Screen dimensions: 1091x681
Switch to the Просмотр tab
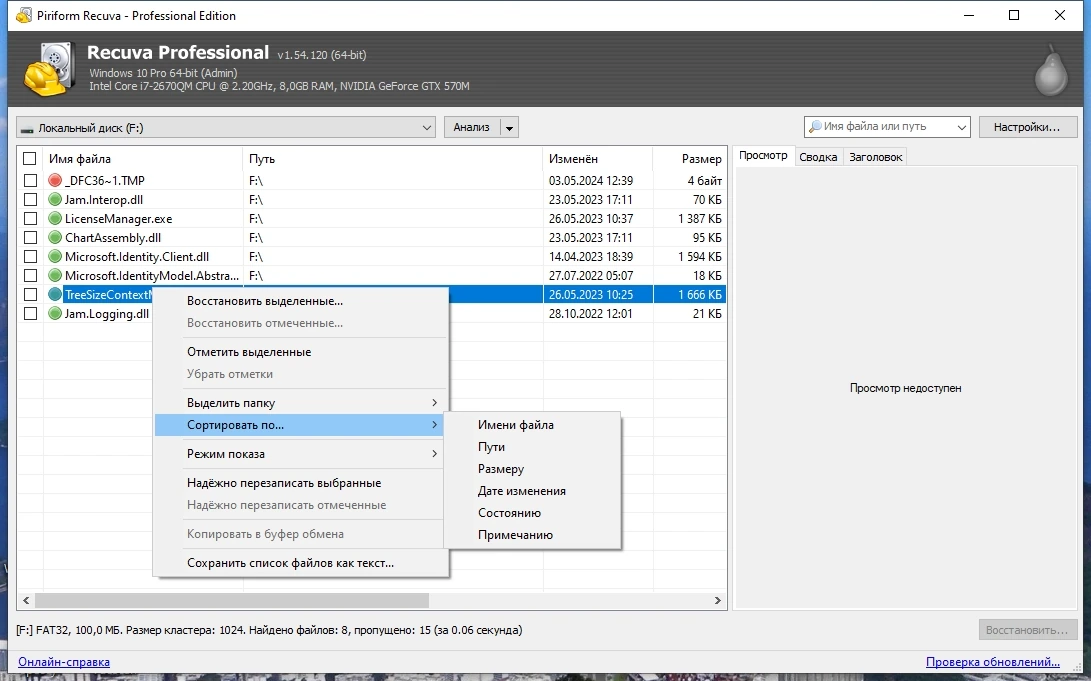tap(763, 156)
